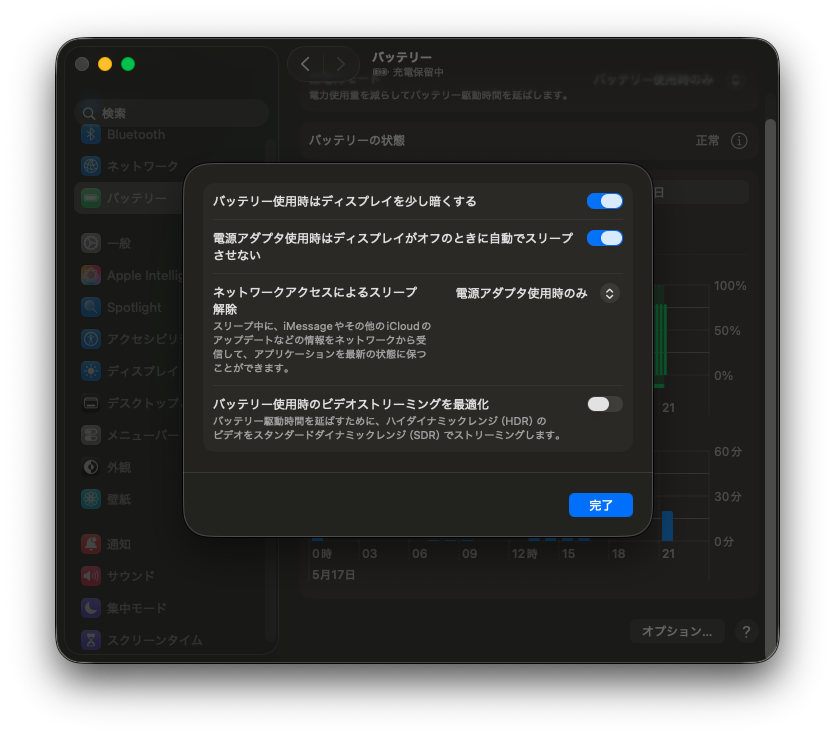835x737 pixels.
Task: Click the 5月17日 date label
Action: pos(333,575)
